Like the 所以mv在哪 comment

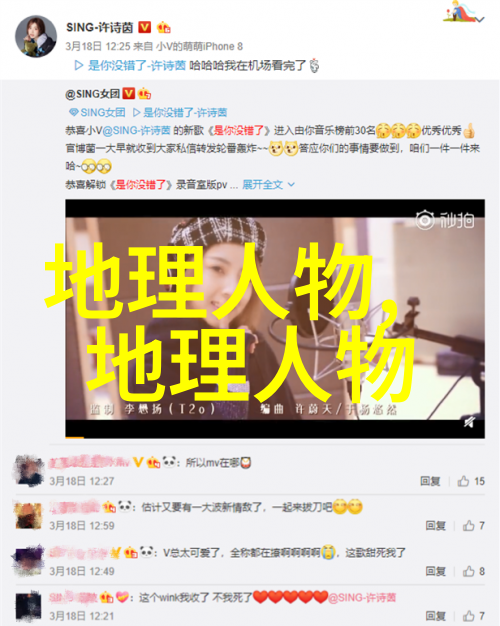(471, 481)
